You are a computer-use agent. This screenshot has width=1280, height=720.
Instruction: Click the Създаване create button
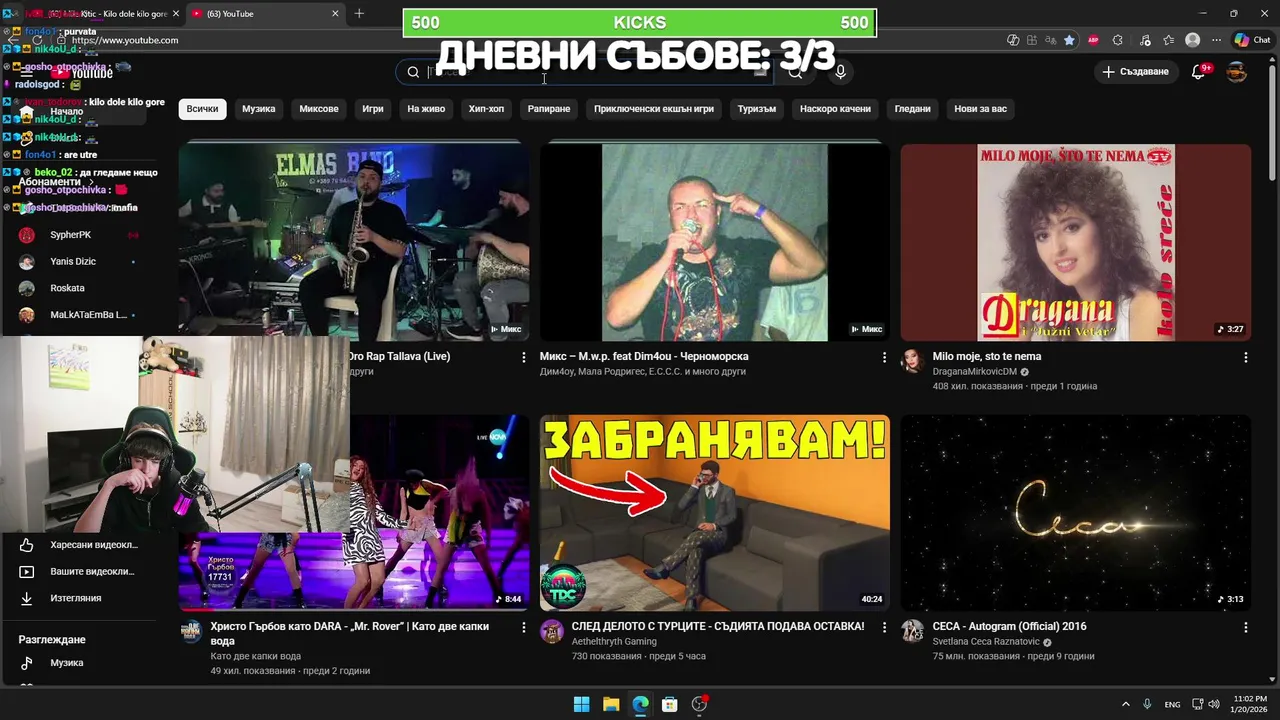(x=1135, y=72)
